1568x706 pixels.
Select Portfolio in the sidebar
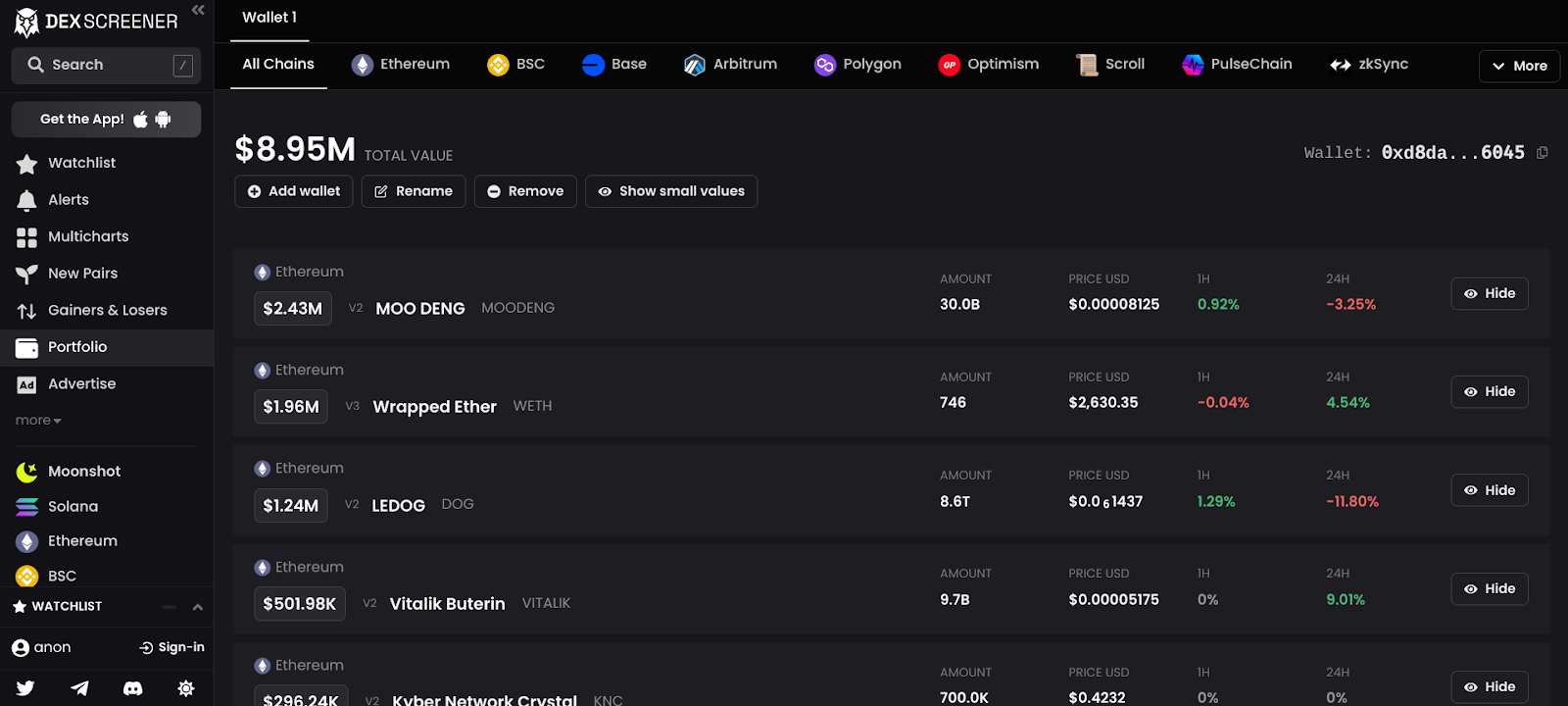(x=106, y=347)
